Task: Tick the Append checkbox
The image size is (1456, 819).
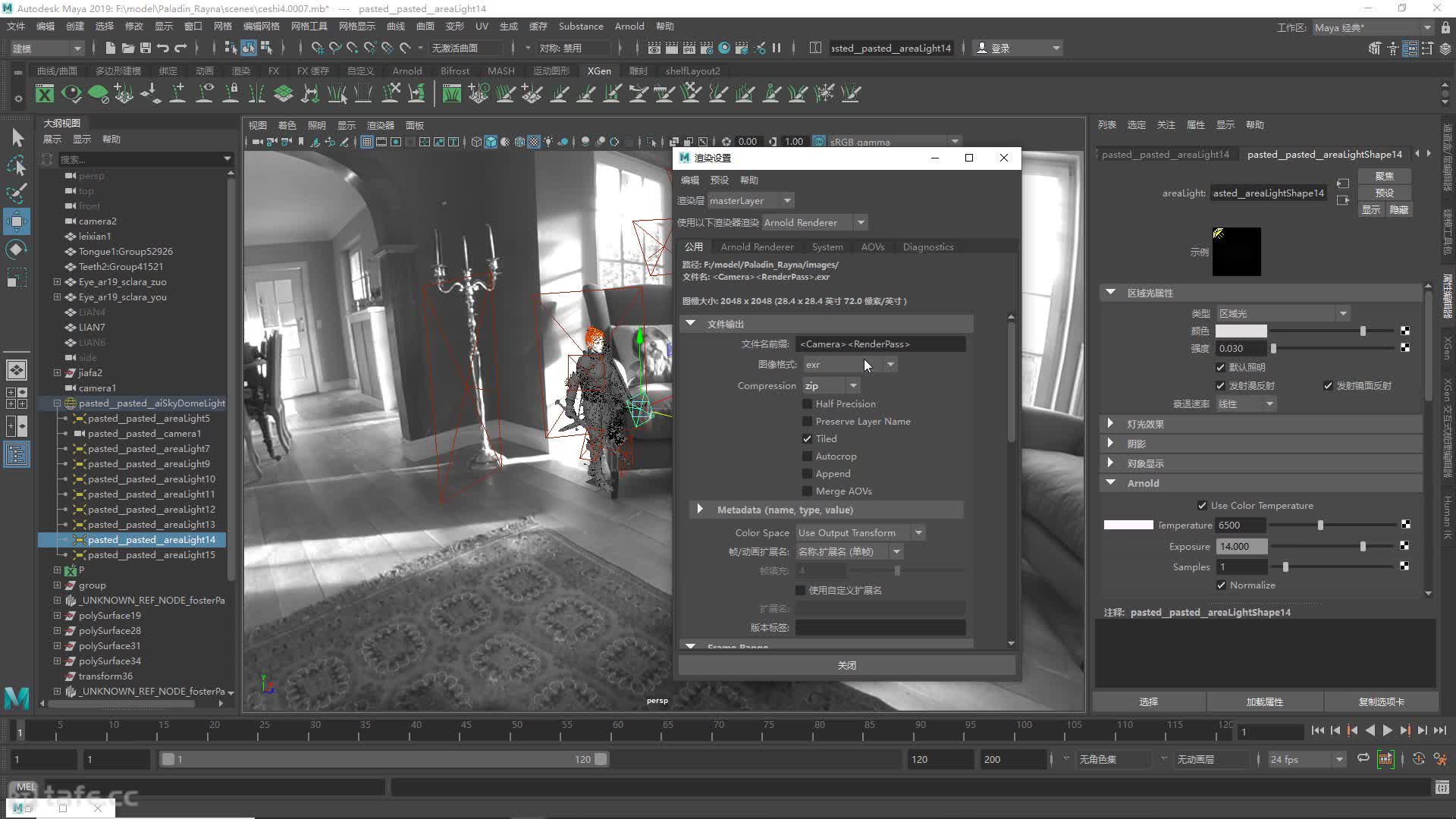Action: click(808, 474)
